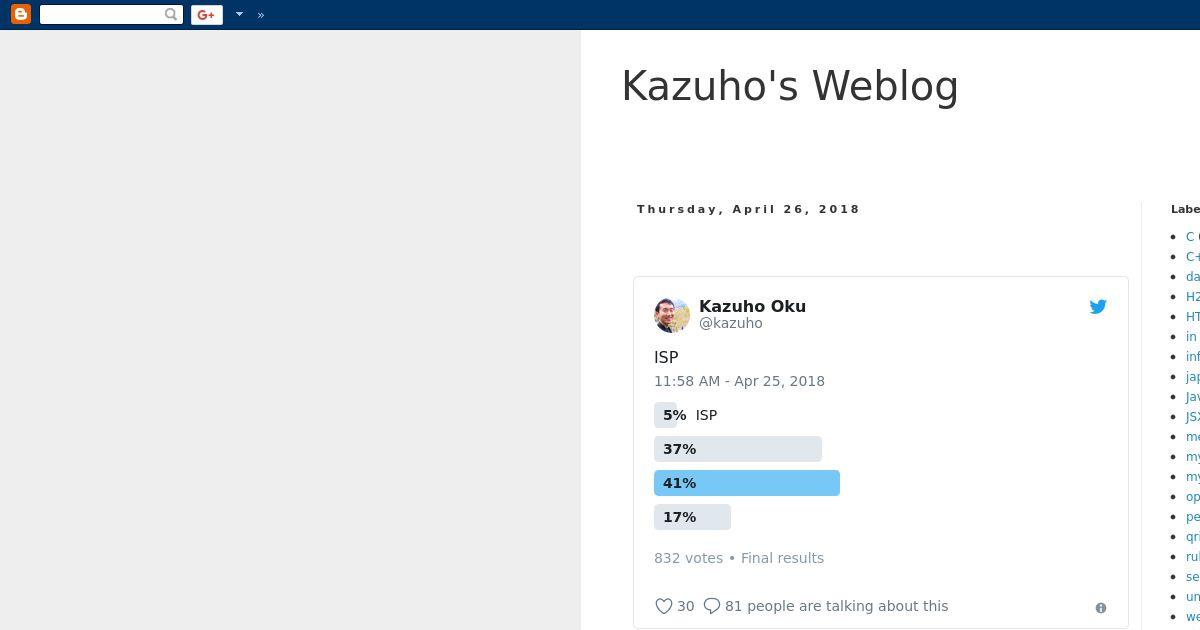This screenshot has width=1200, height=630.
Task: Click Kazuho Oku's profile avatar
Action: tap(672, 315)
